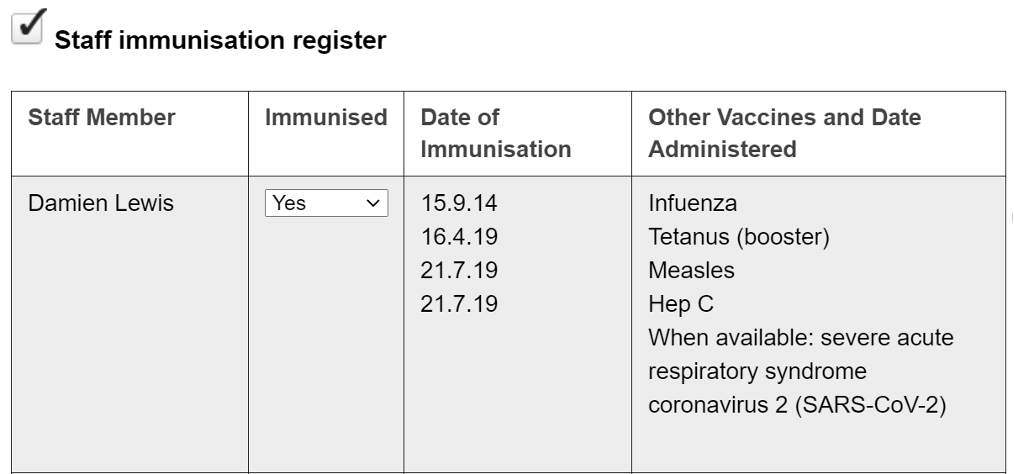This screenshot has height=474, width=1014.
Task: Click the Tetanus (booster) vaccine entry
Action: coord(726,237)
